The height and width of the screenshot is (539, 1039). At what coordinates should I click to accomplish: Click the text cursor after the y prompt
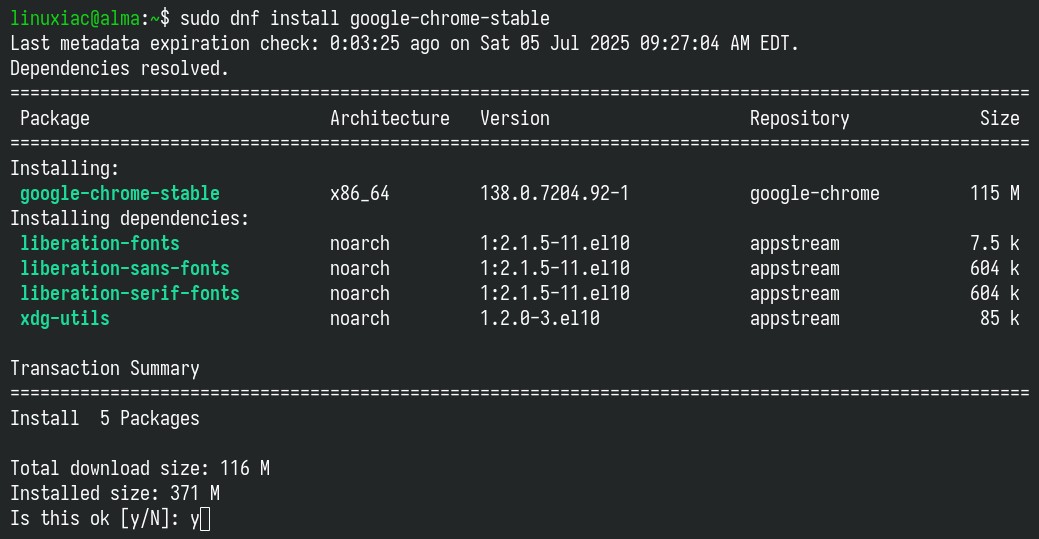pyautogui.click(x=205, y=518)
